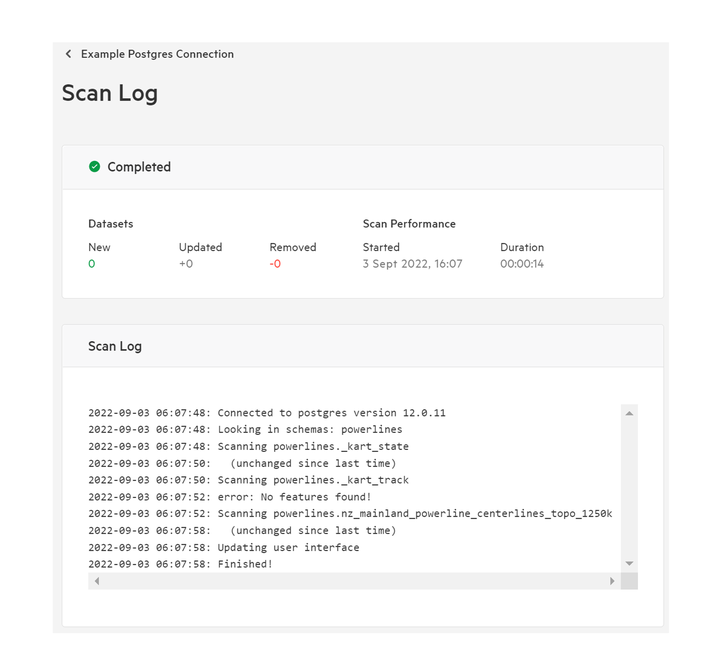This screenshot has width=720, height=671.
Task: Click the 'Scanning powerlines._kart_state' log line
Action: tap(248, 446)
